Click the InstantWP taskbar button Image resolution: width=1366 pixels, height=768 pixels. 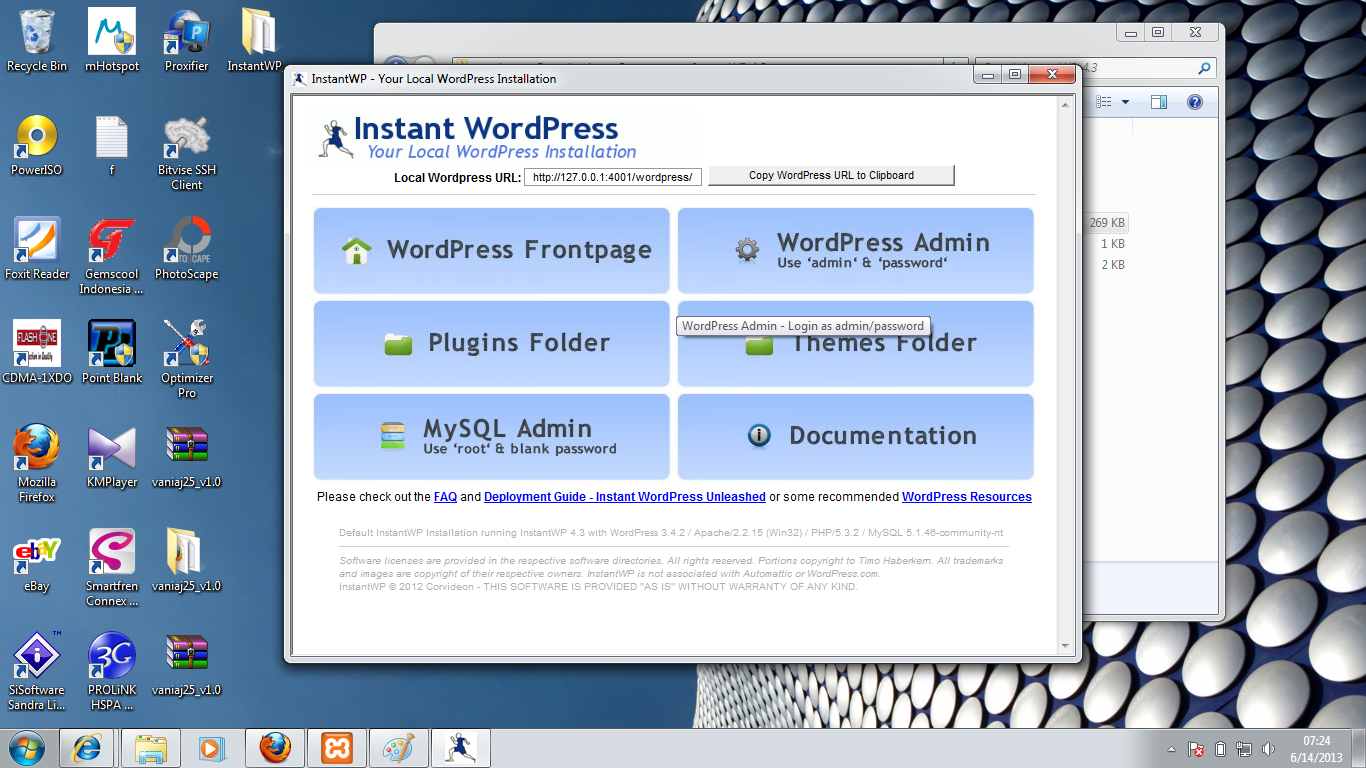461,748
